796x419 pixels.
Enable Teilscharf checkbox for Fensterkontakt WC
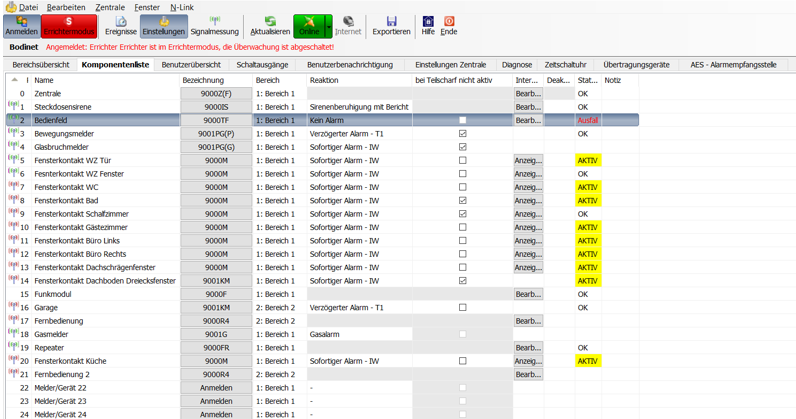click(462, 187)
